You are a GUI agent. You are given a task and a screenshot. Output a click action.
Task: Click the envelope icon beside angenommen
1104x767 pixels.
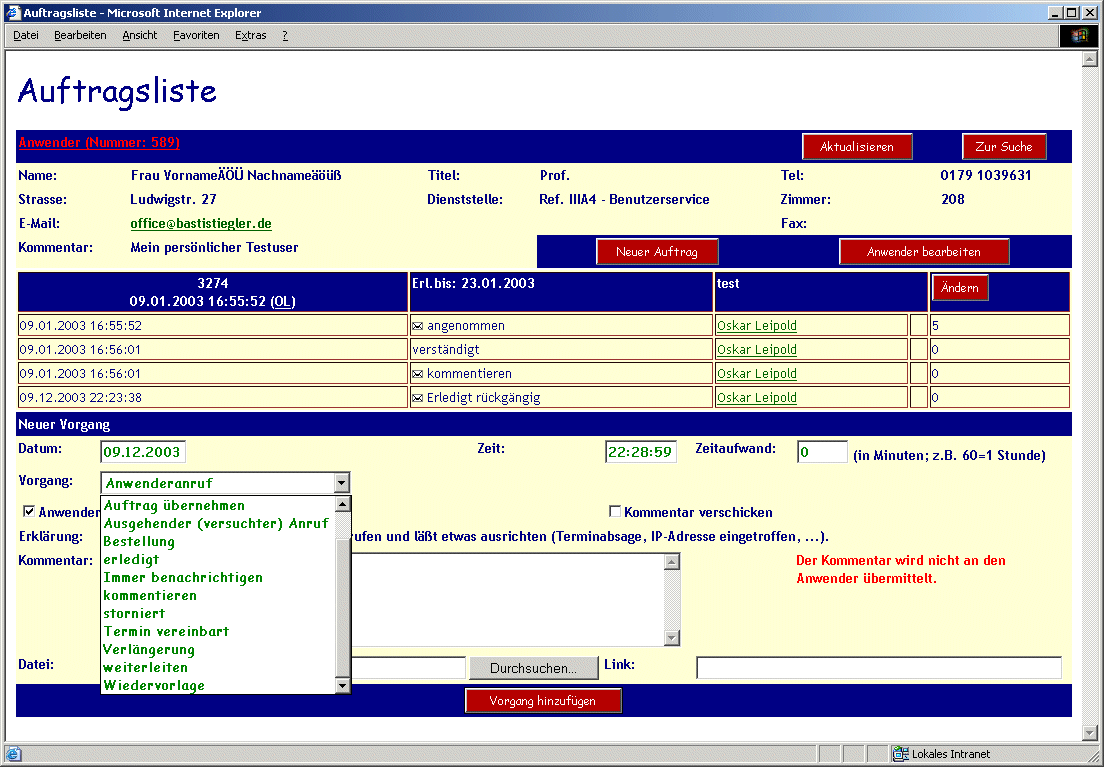pyautogui.click(x=418, y=326)
